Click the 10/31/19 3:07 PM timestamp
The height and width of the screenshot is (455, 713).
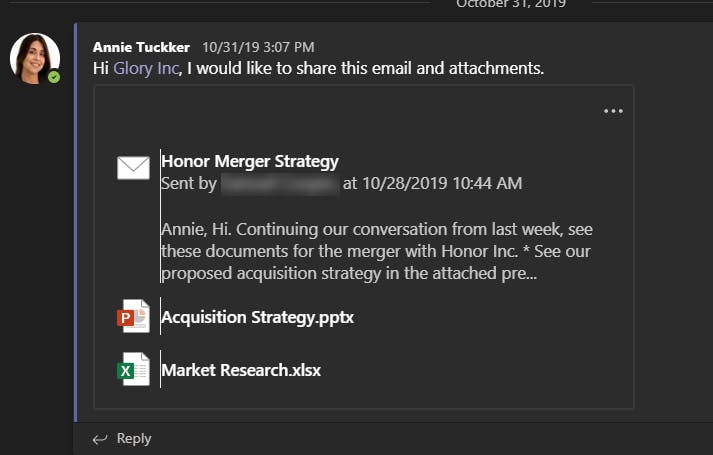click(x=258, y=47)
